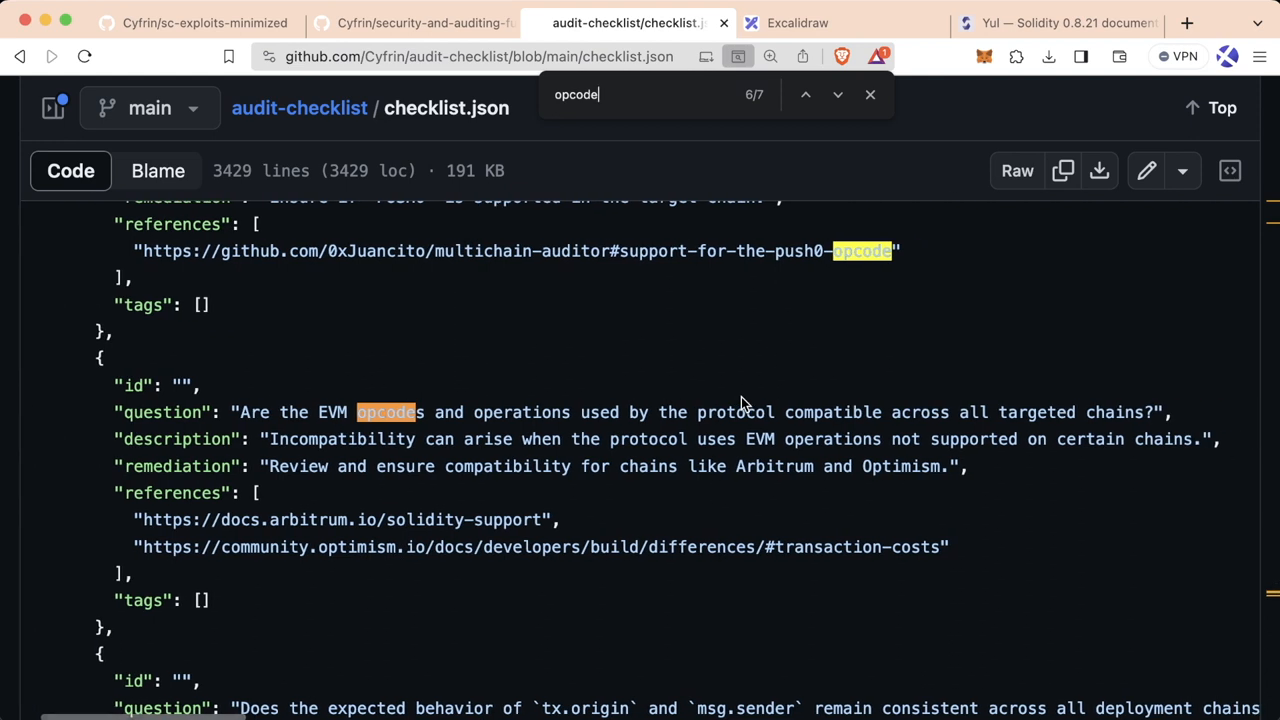Screen dimensions: 1280x720
Task: Copy raw file contents with the copy icon
Action: point(1063,170)
